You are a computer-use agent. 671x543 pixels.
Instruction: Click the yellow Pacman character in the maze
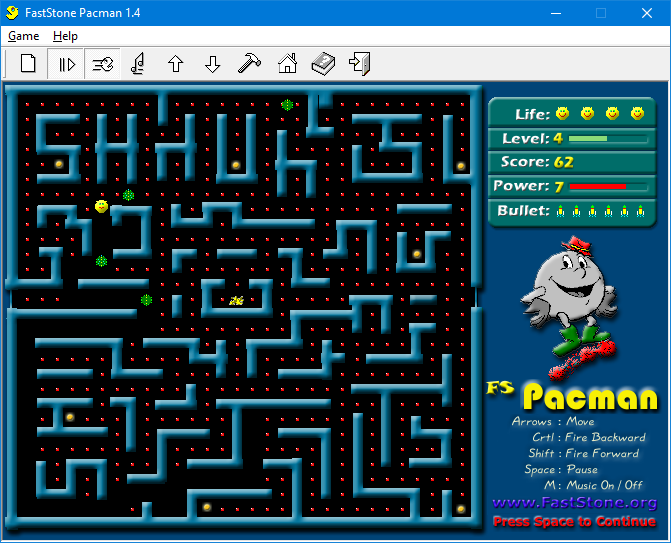coord(101,207)
